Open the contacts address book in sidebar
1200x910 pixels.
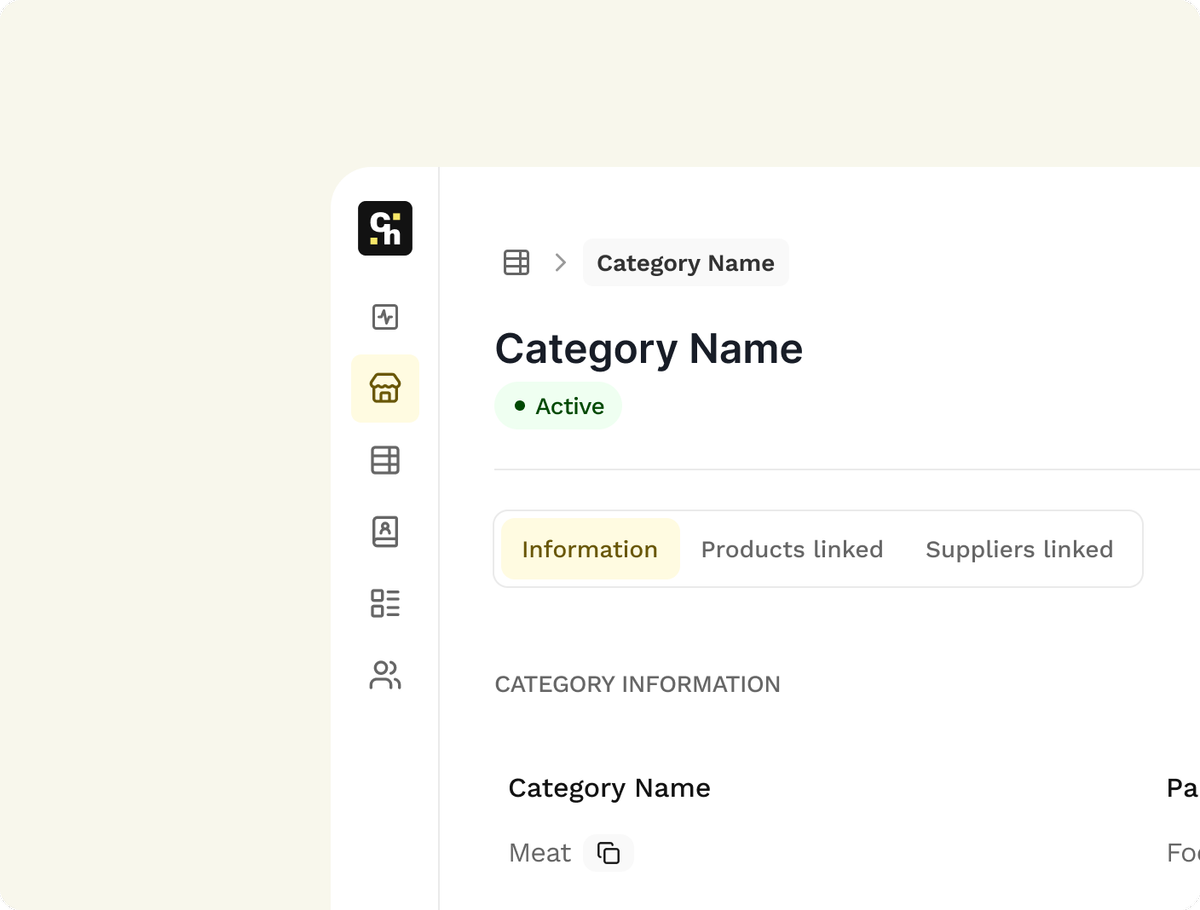385,532
